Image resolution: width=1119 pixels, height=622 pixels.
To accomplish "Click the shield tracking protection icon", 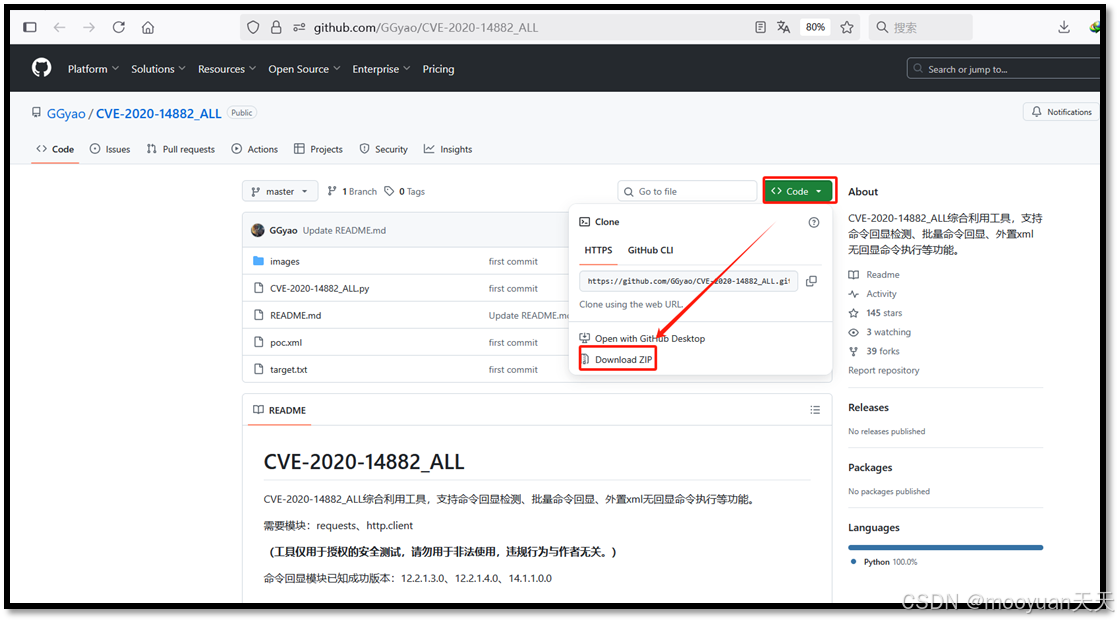I will [x=253, y=27].
